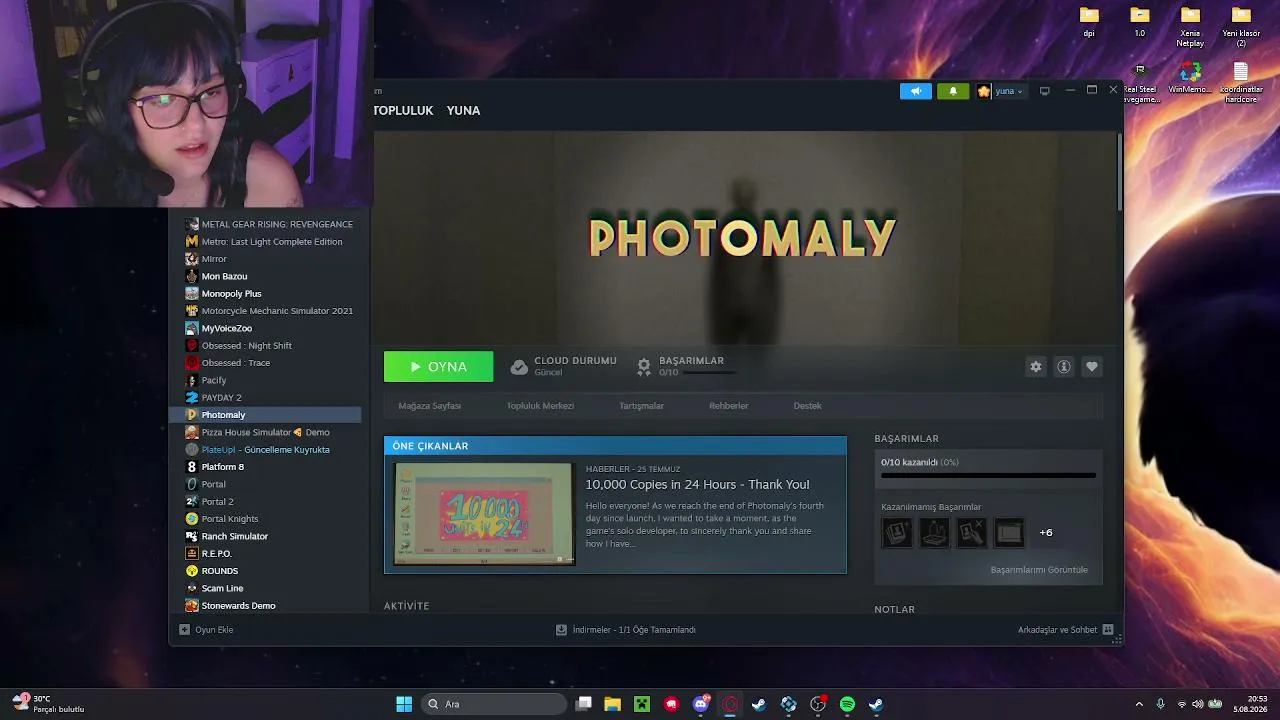This screenshot has width=1280, height=720.
Task: Open File Explorer from taskbar
Action: point(612,704)
